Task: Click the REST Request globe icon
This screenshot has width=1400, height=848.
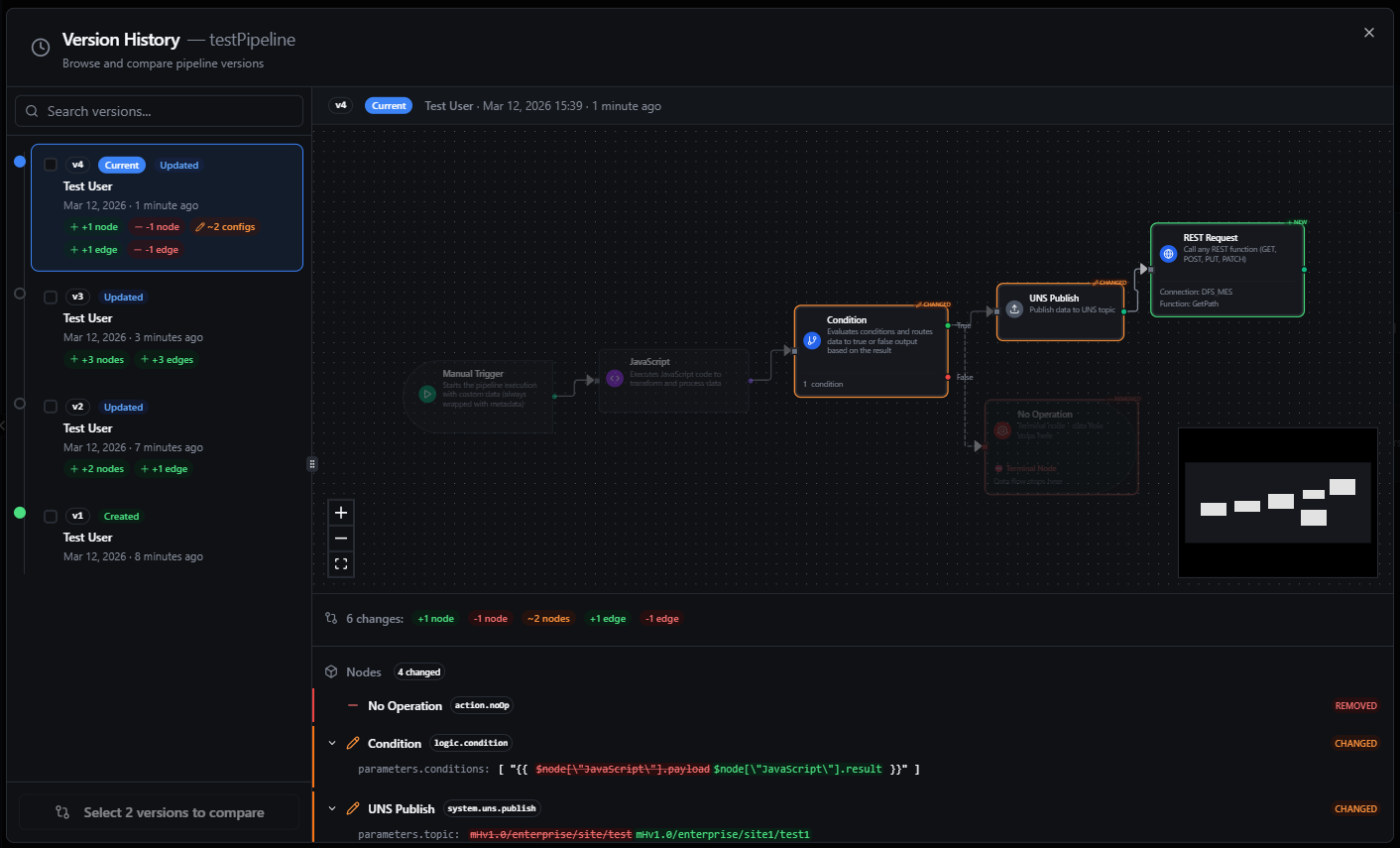Action: point(1168,254)
